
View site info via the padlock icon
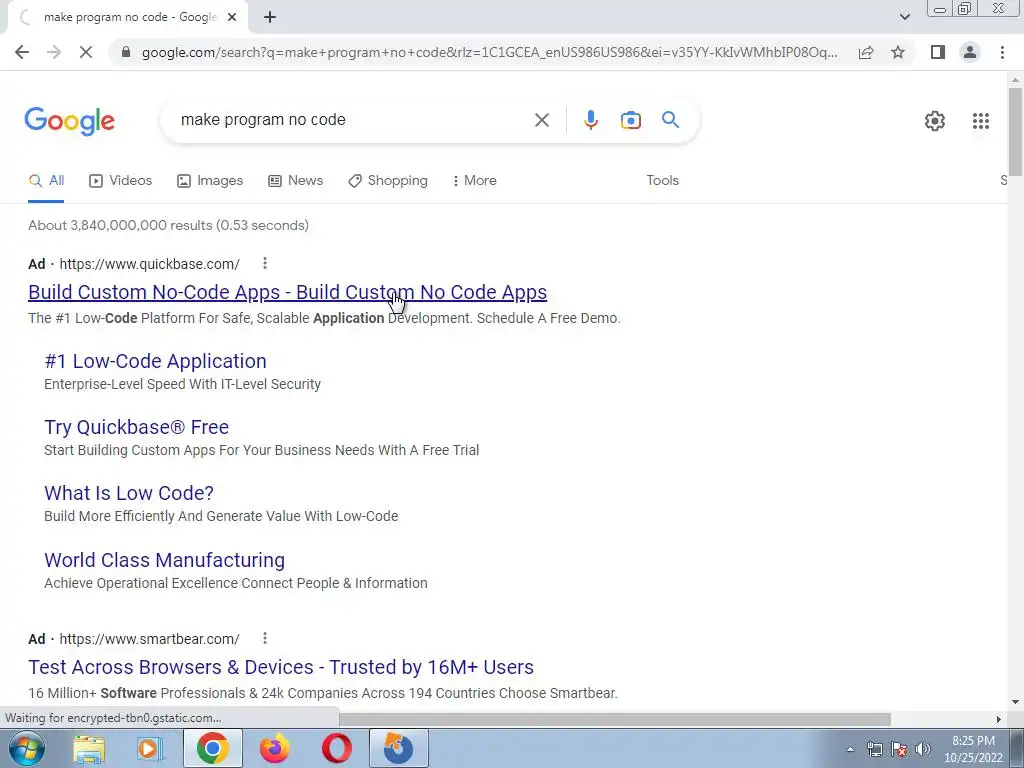point(126,52)
